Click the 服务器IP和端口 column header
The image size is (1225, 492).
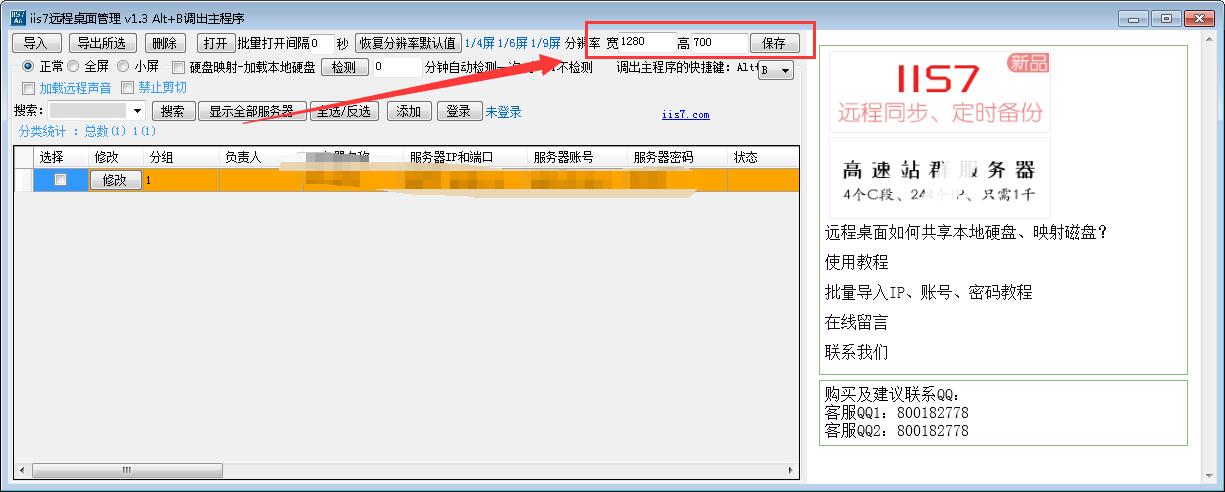(451, 157)
